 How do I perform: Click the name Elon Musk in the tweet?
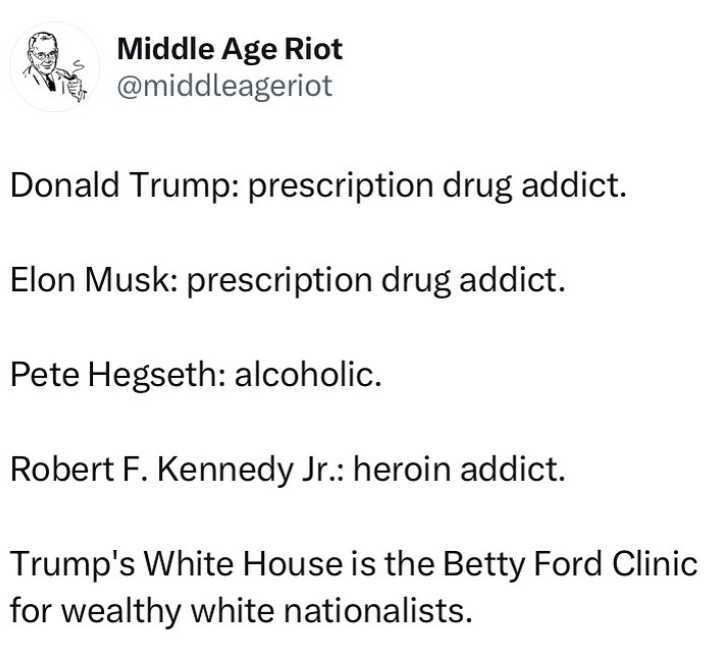93,280
